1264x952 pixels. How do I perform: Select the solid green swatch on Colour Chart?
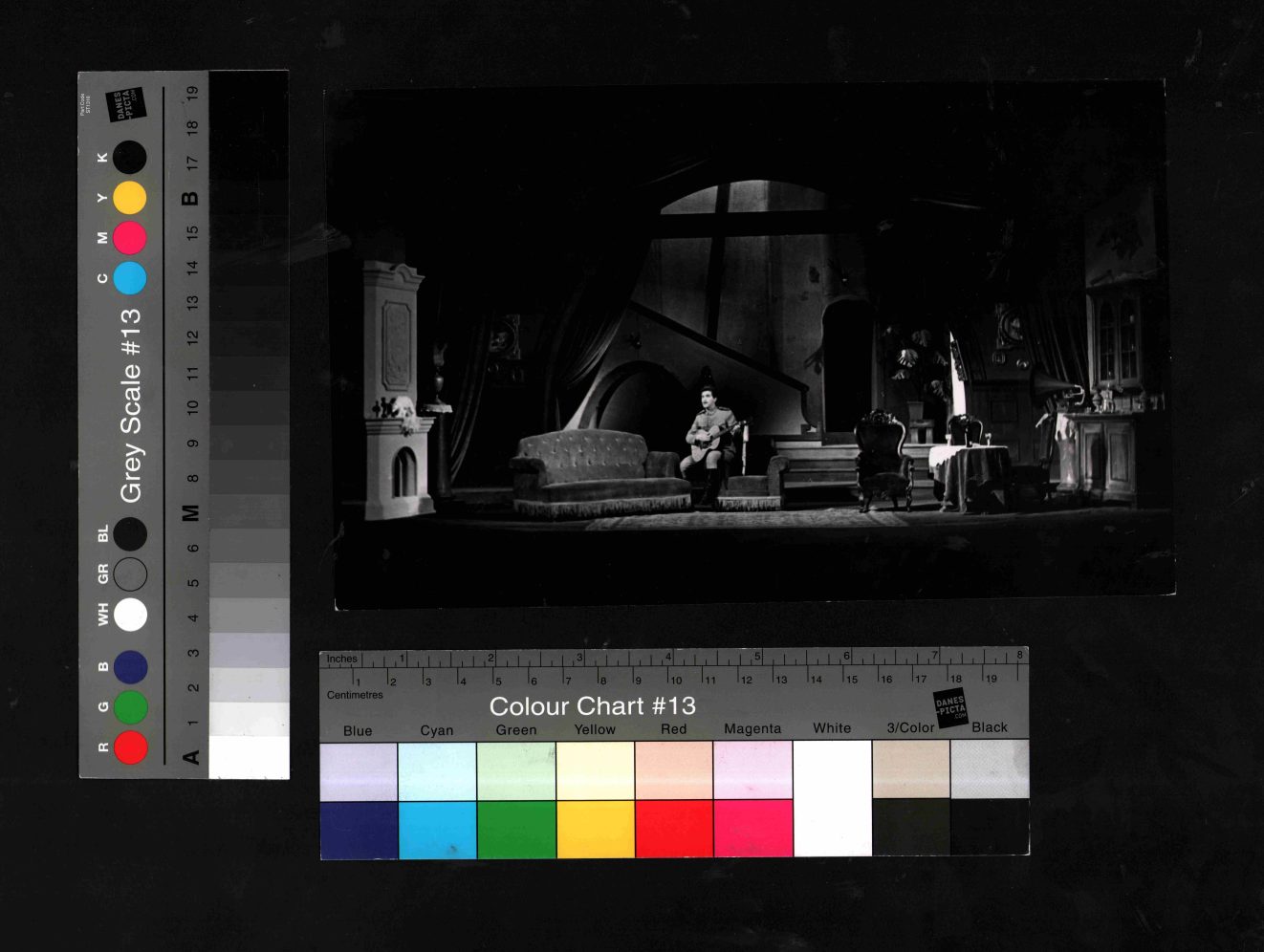click(x=516, y=829)
